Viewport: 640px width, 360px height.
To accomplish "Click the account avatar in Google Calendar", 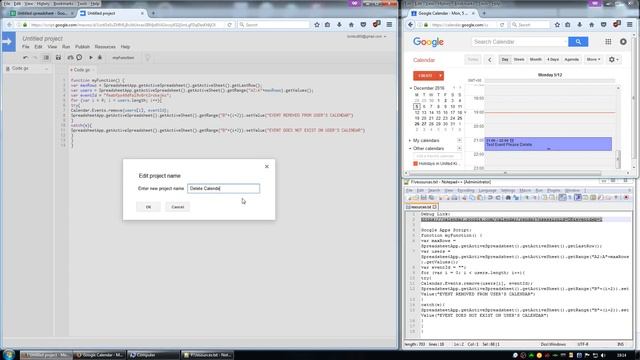I will pos(623,42).
